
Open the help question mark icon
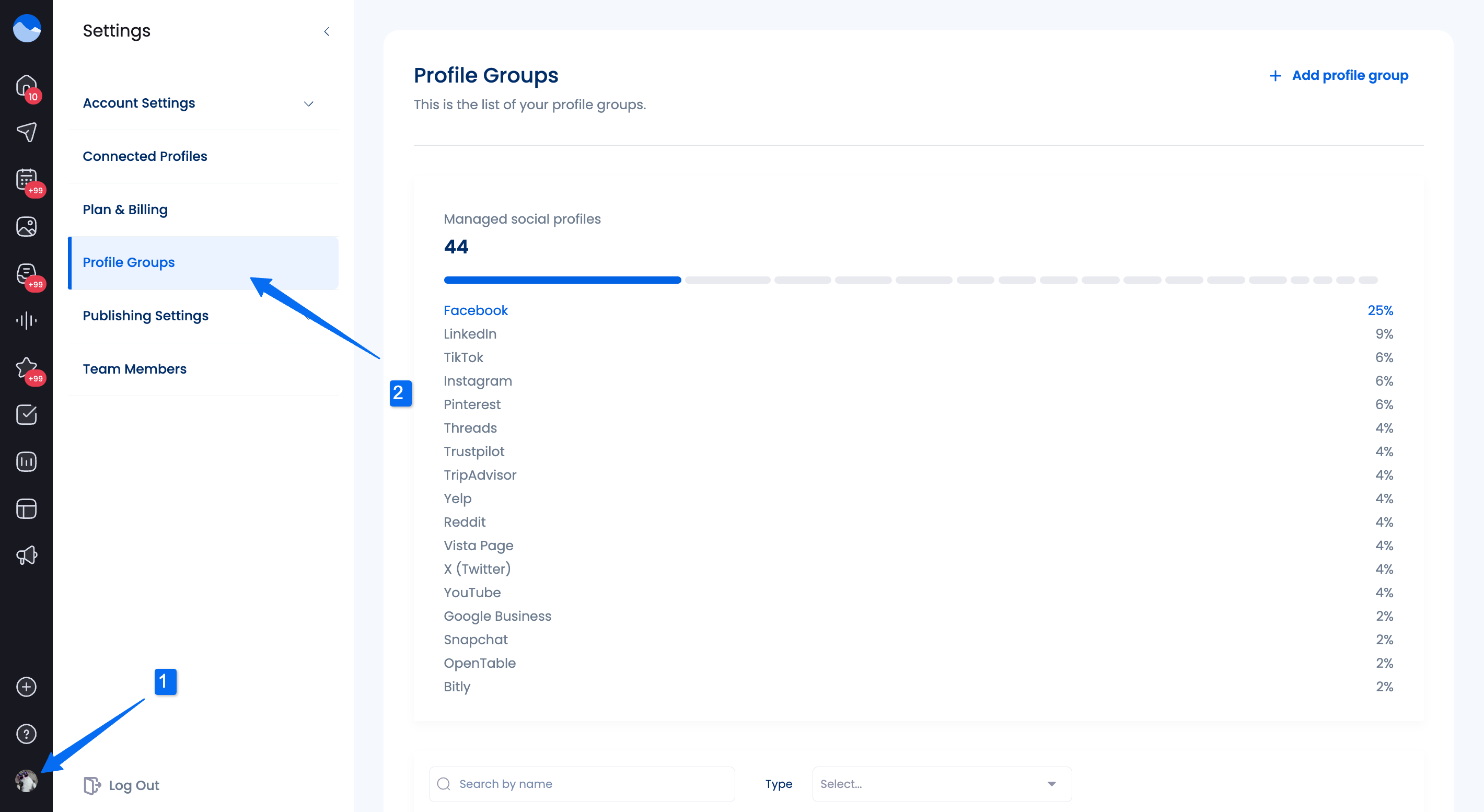click(27, 734)
